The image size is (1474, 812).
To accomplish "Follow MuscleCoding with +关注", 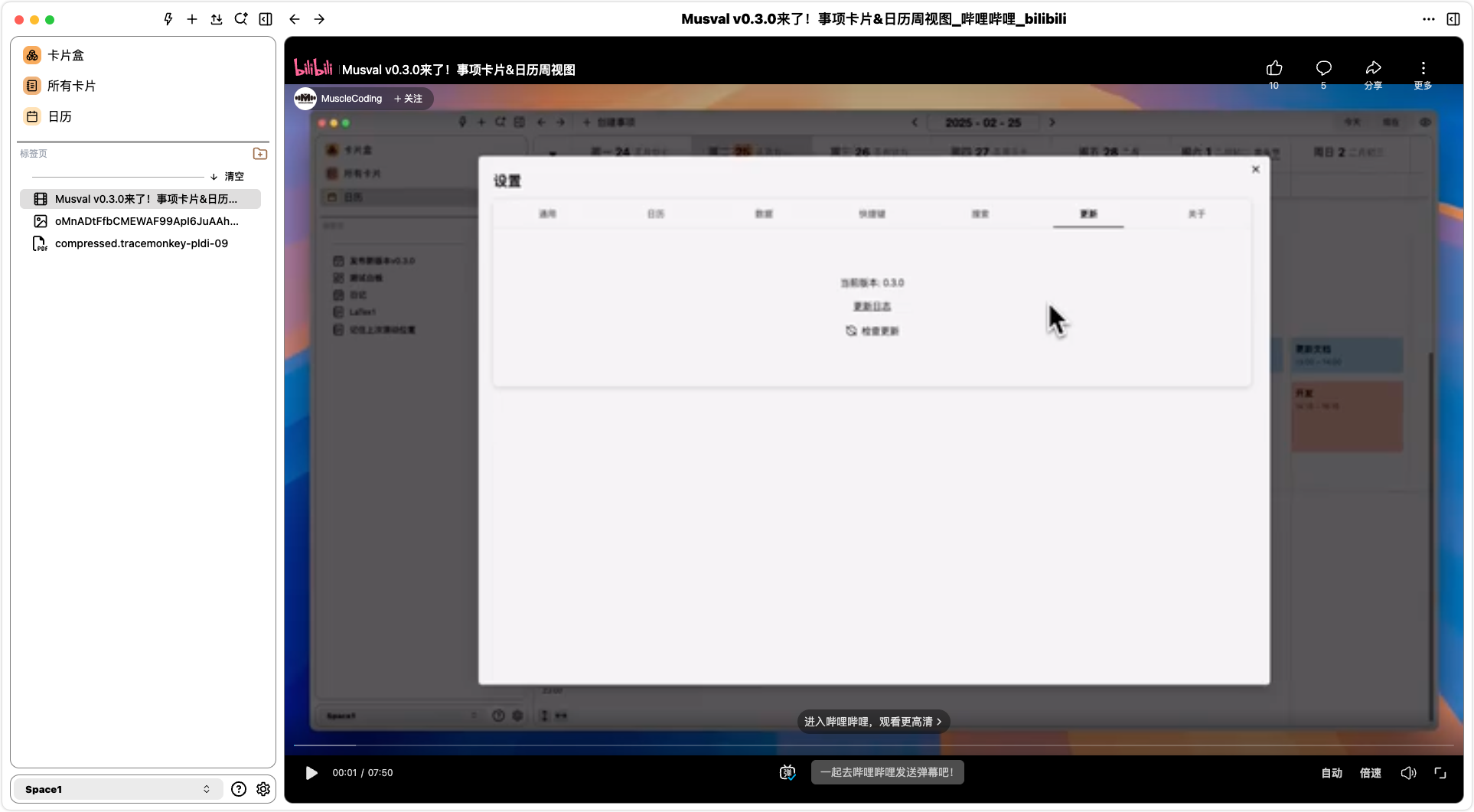I will (409, 99).
